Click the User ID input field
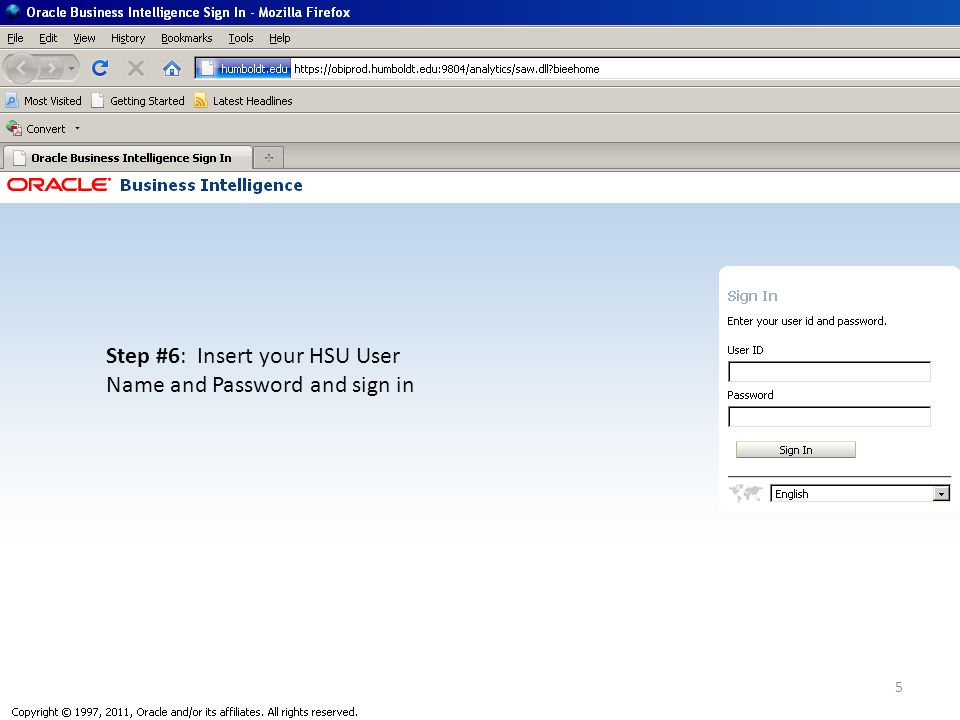Image resolution: width=960 pixels, height=720 pixels. [829, 372]
